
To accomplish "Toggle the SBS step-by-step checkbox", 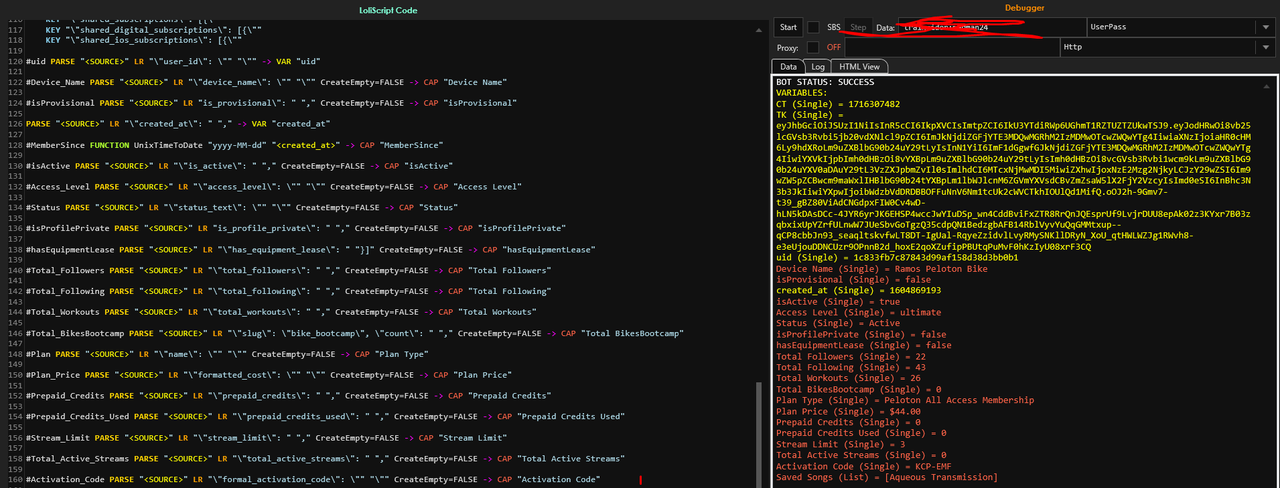I will tap(814, 27).
